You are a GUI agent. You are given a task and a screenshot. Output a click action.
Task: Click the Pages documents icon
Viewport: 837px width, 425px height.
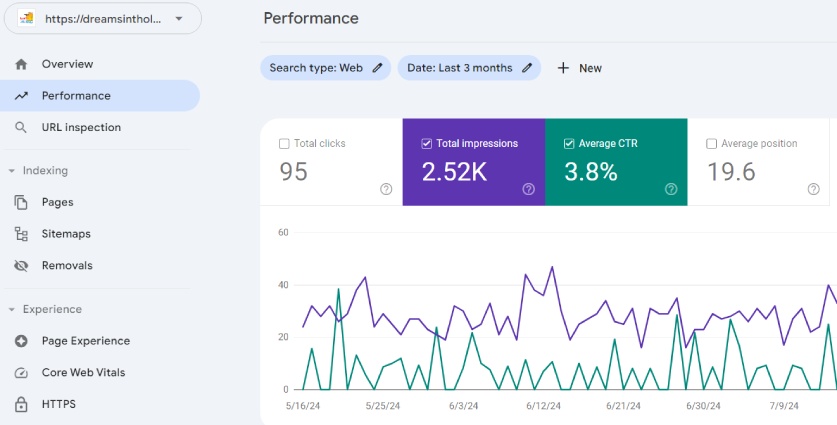[x=21, y=202]
